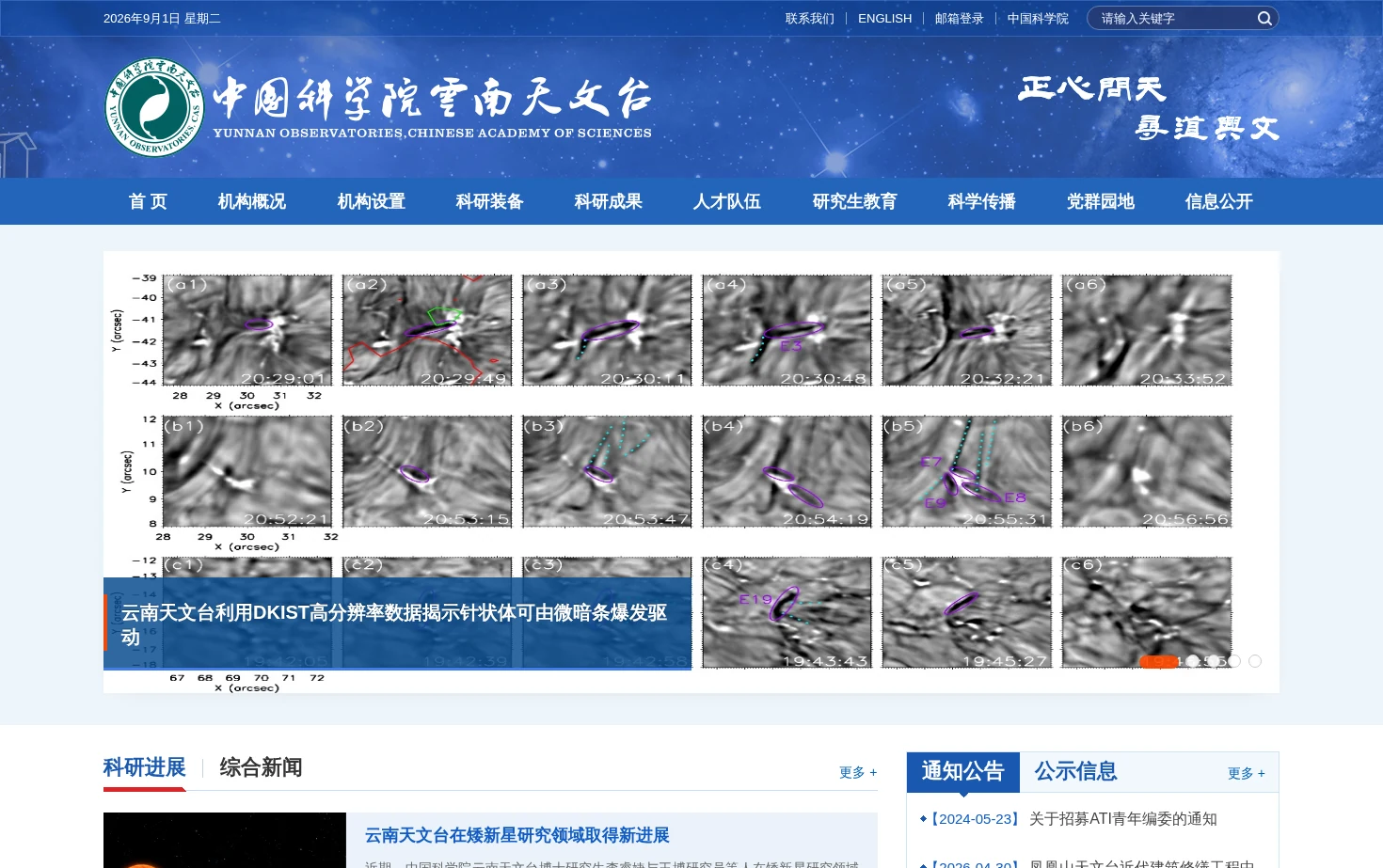
Task: Click the DKIST slide caption headline
Action: coord(394,624)
